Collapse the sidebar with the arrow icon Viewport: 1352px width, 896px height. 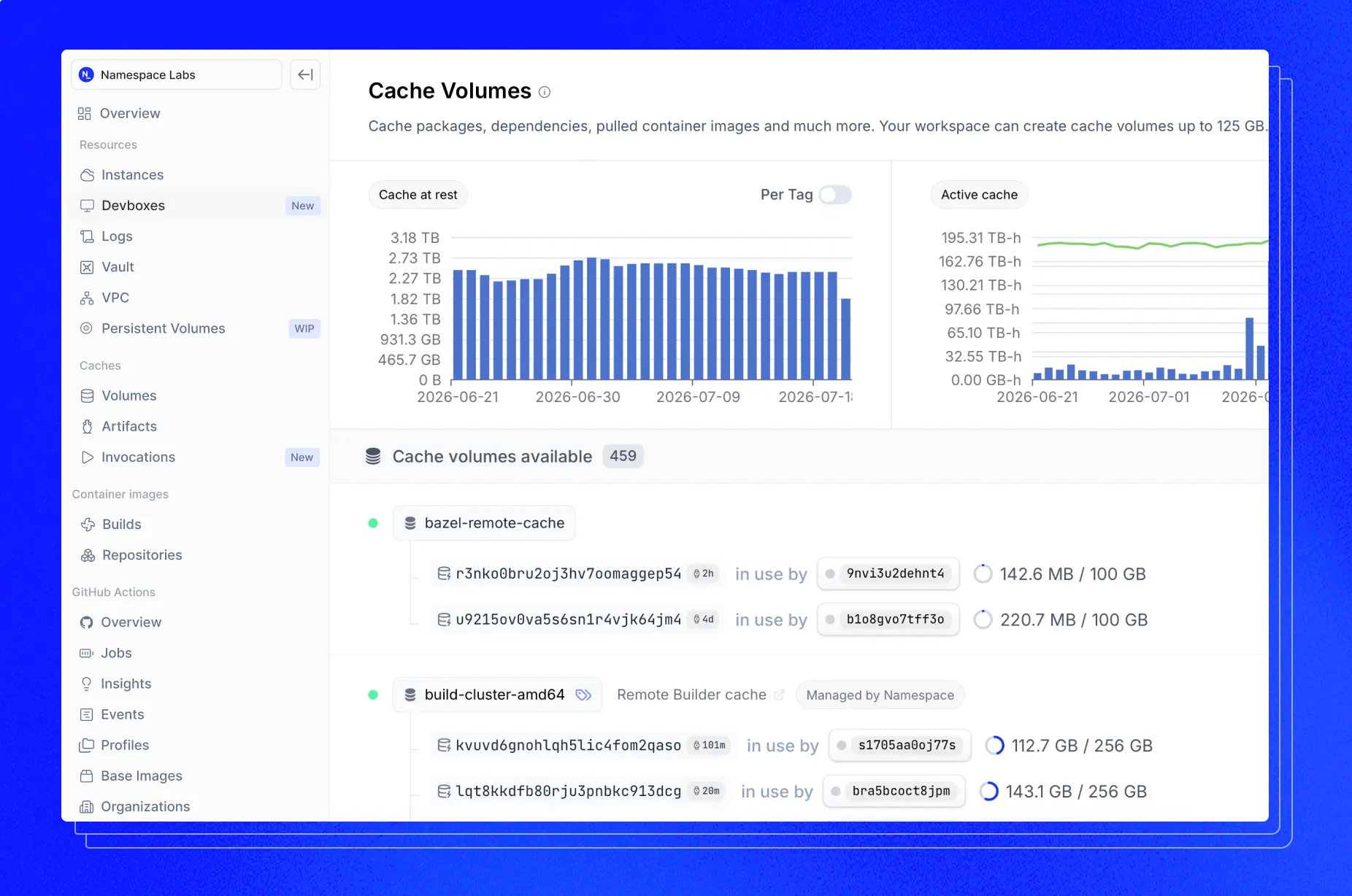click(305, 74)
